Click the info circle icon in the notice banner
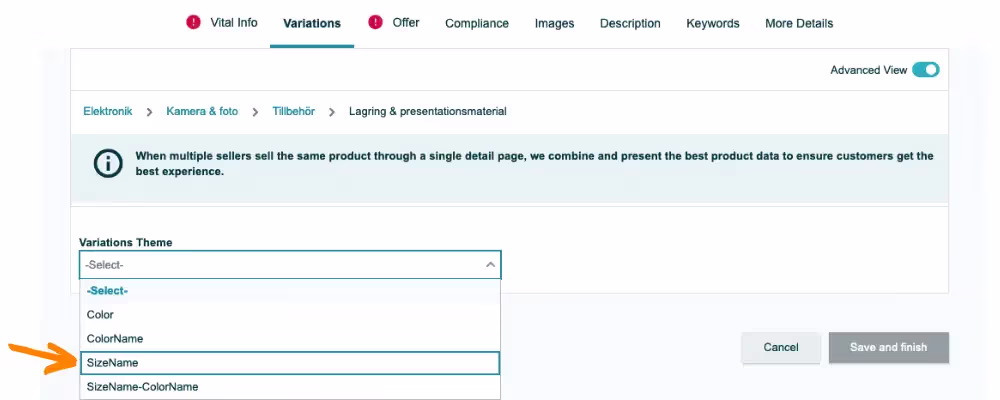Screen dimensions: 1000x400 point(108,164)
